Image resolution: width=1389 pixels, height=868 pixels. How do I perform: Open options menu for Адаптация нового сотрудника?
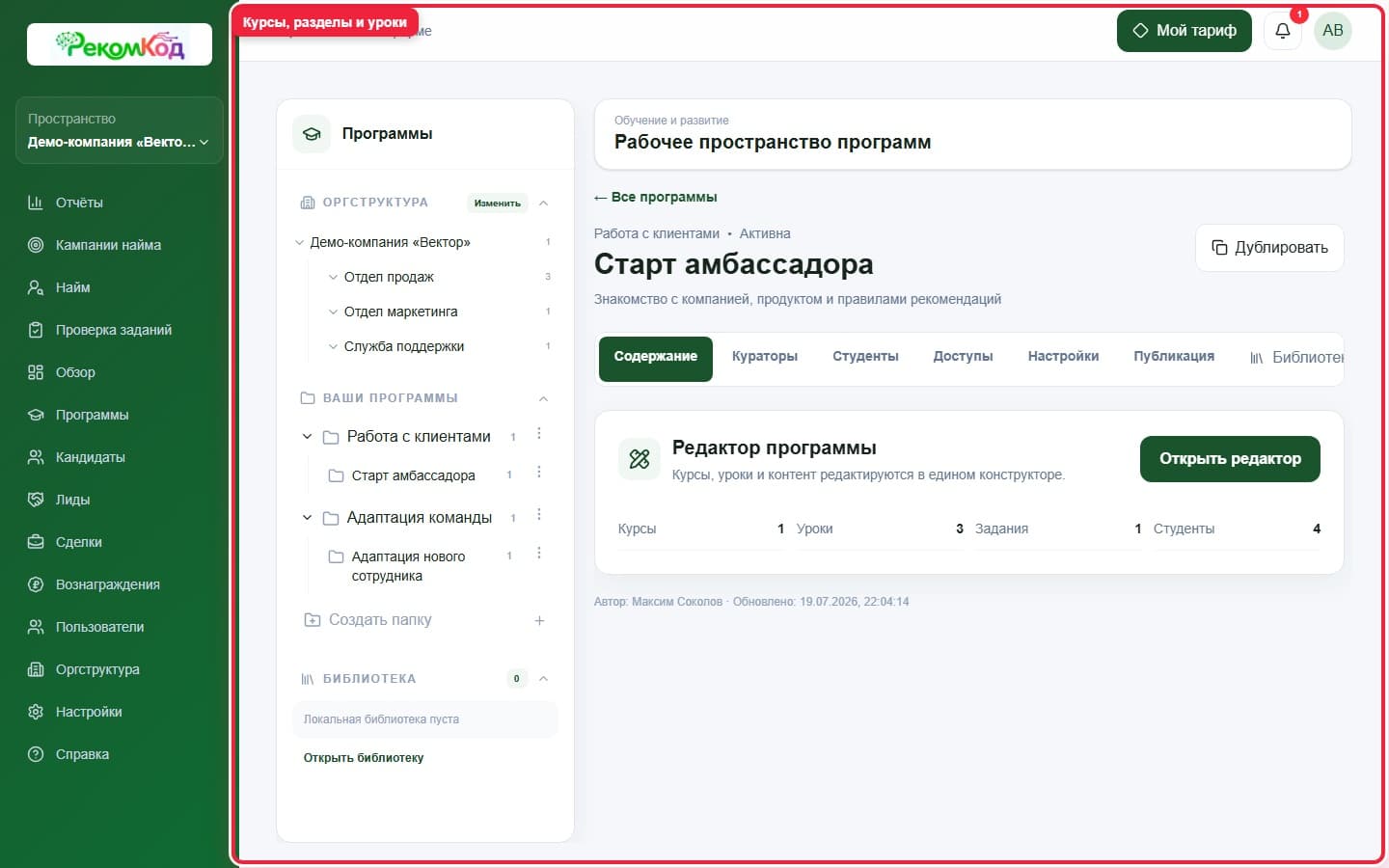click(x=539, y=554)
